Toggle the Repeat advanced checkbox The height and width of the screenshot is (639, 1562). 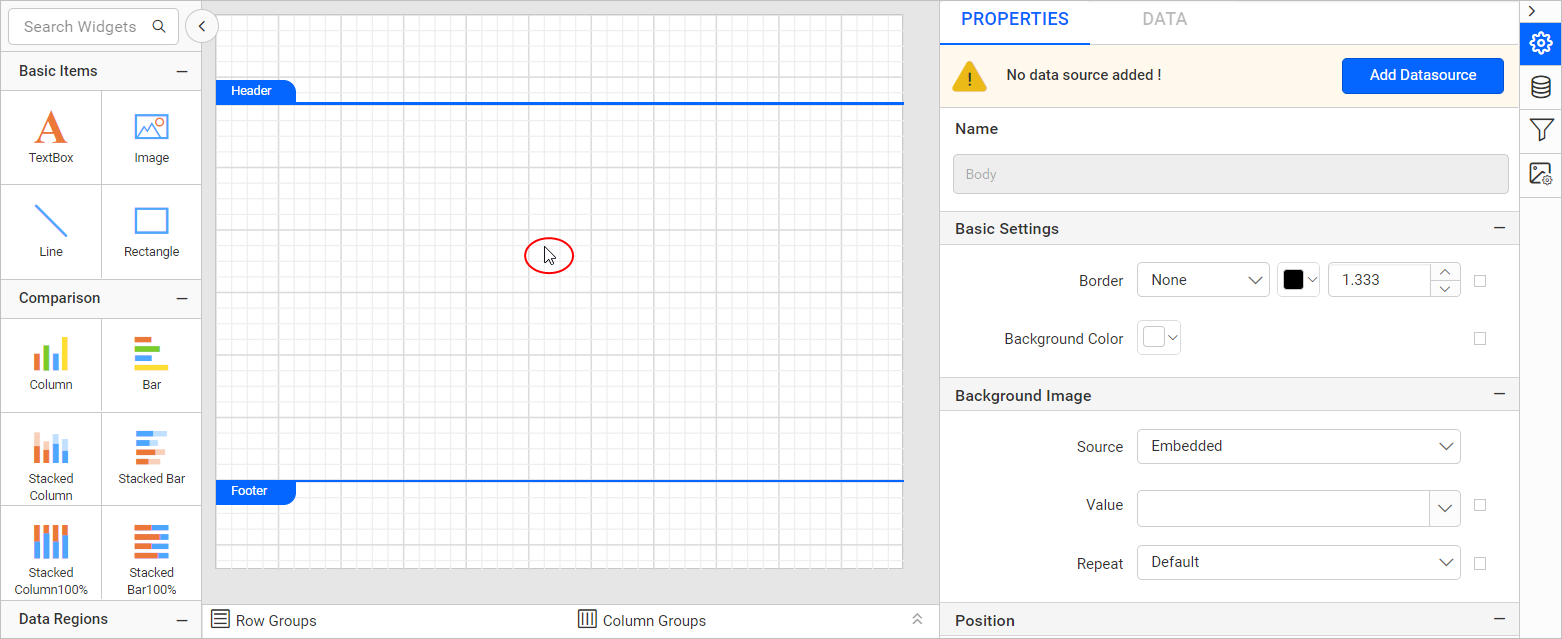click(1480, 563)
